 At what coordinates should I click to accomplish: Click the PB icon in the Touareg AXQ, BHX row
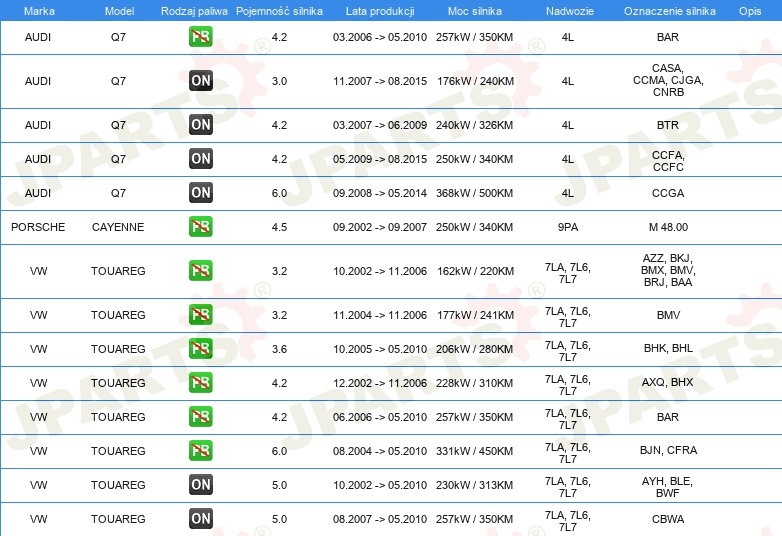click(x=201, y=383)
